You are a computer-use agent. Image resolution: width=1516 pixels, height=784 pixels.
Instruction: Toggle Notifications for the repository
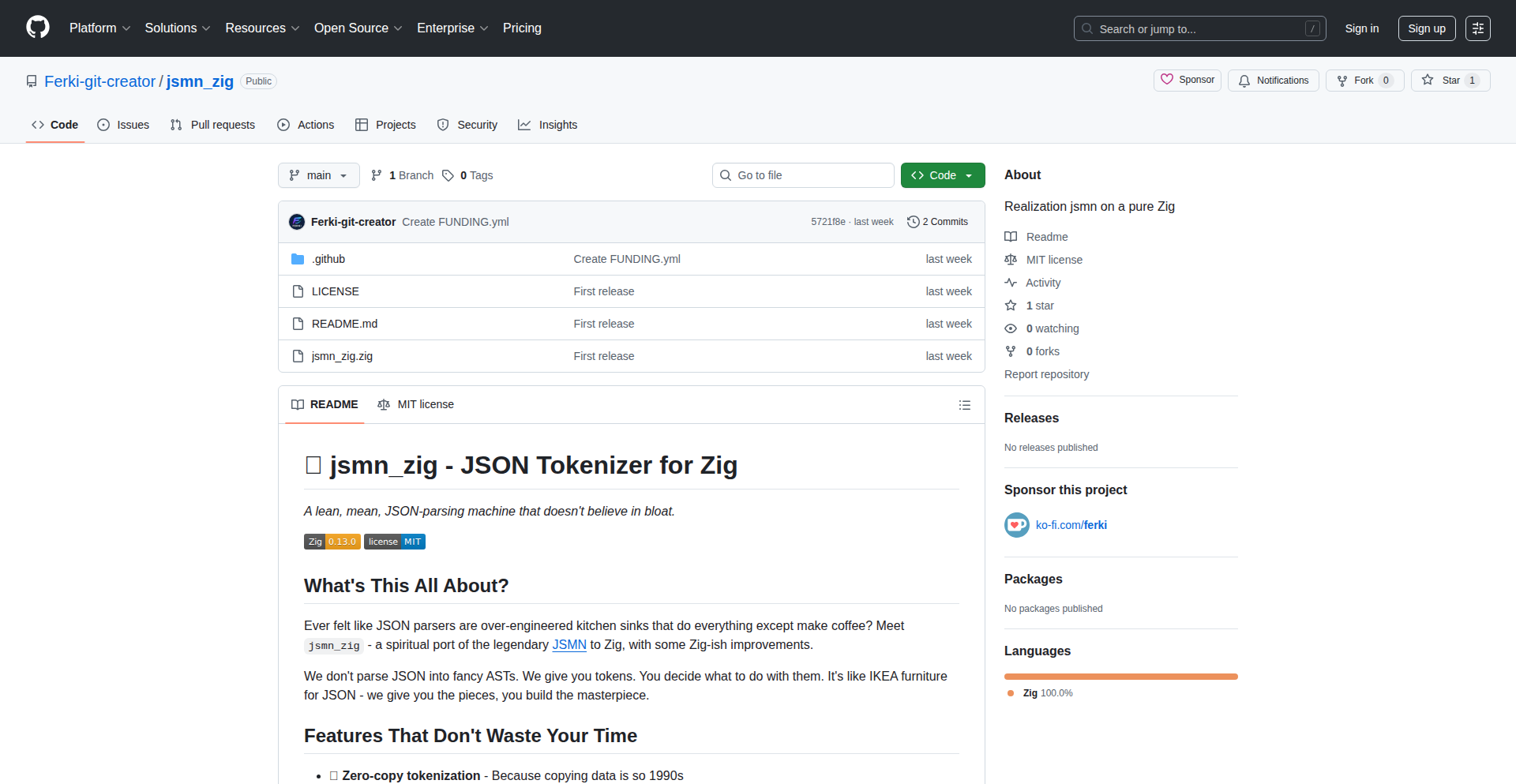pyautogui.click(x=1273, y=81)
